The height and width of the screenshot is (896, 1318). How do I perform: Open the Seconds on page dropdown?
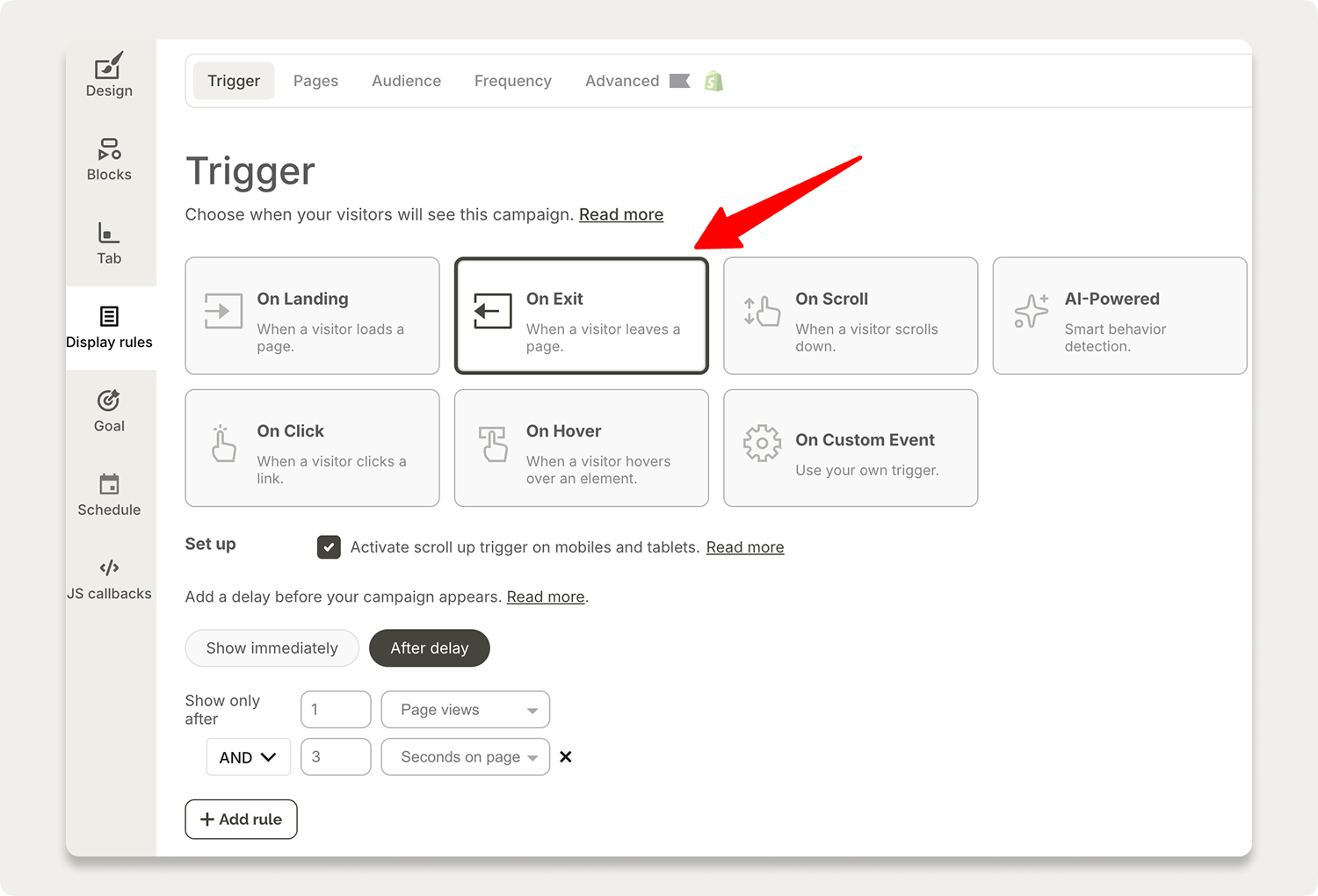(465, 756)
